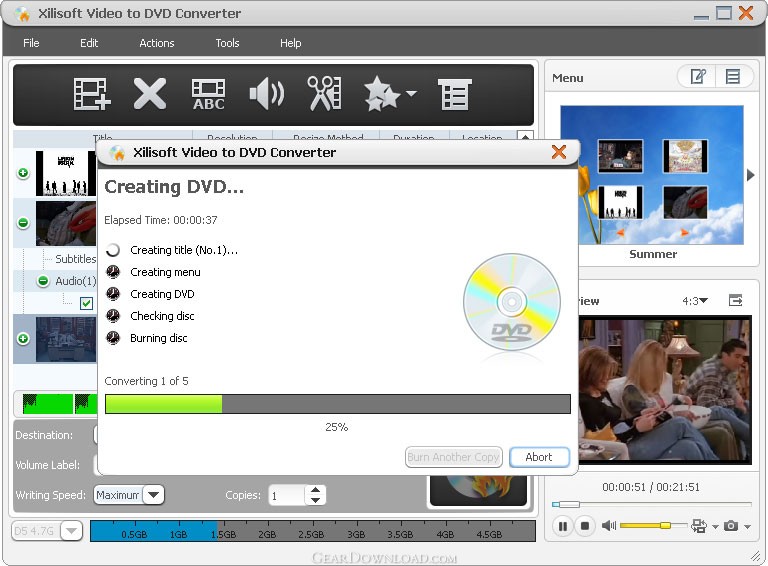Expand the third video title with plus icon
This screenshot has height=566, width=768.
tap(23, 338)
